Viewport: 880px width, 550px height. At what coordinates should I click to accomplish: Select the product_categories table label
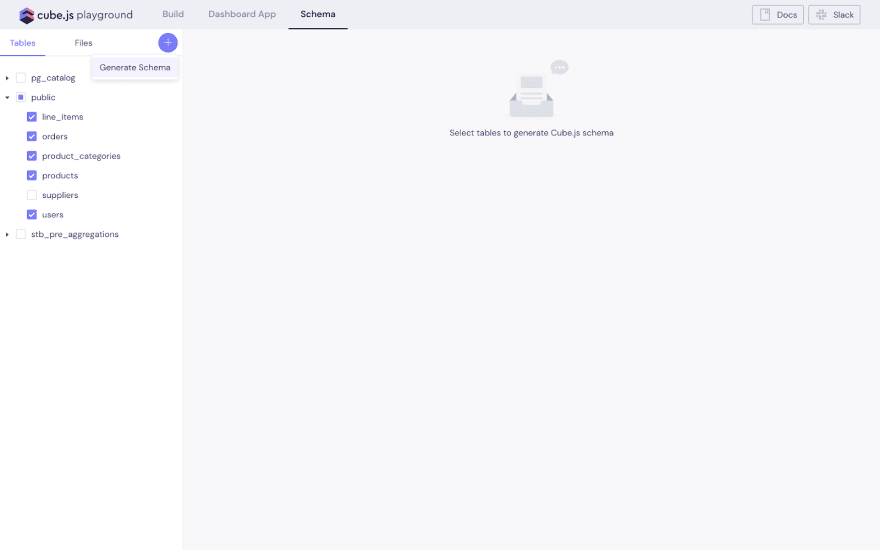point(81,156)
